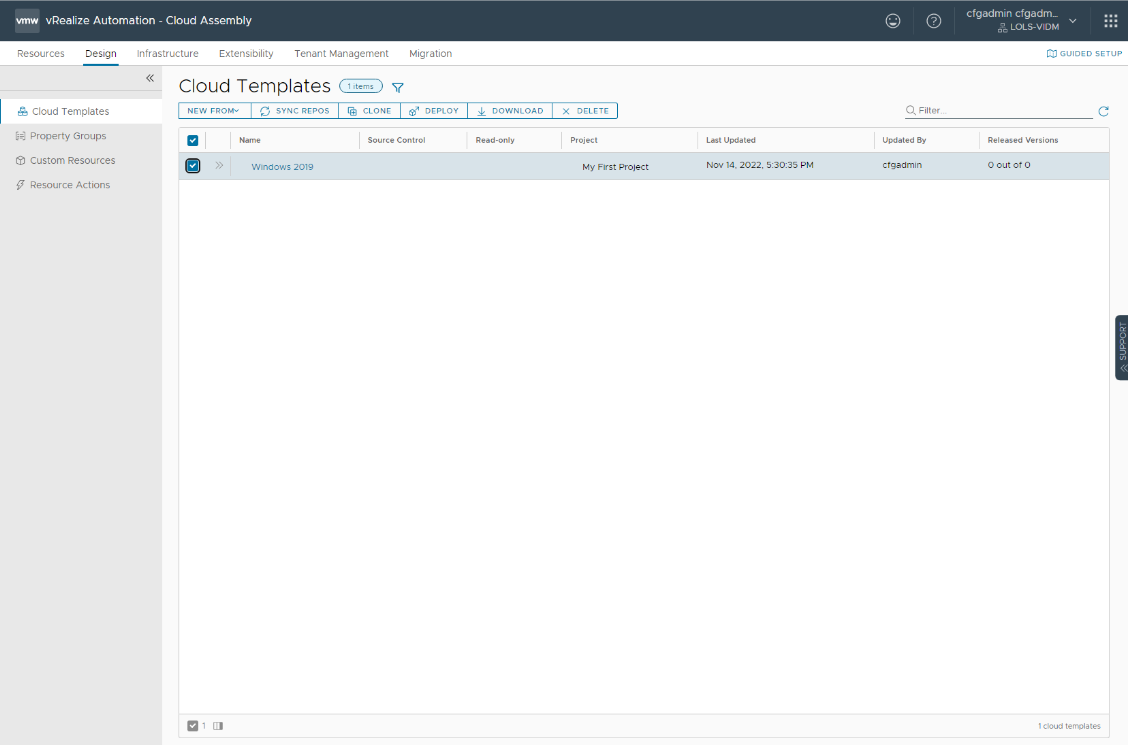Expand the Windows 2019 row details
This screenshot has width=1128, height=745.
coord(219,165)
